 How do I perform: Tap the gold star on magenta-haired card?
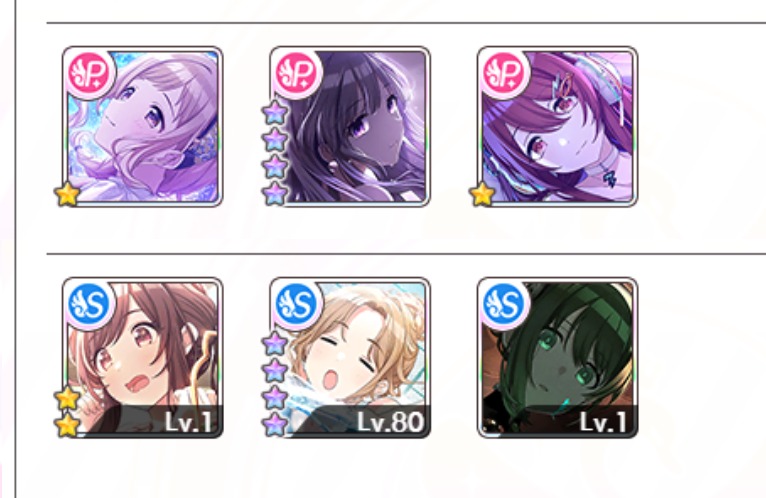482,194
